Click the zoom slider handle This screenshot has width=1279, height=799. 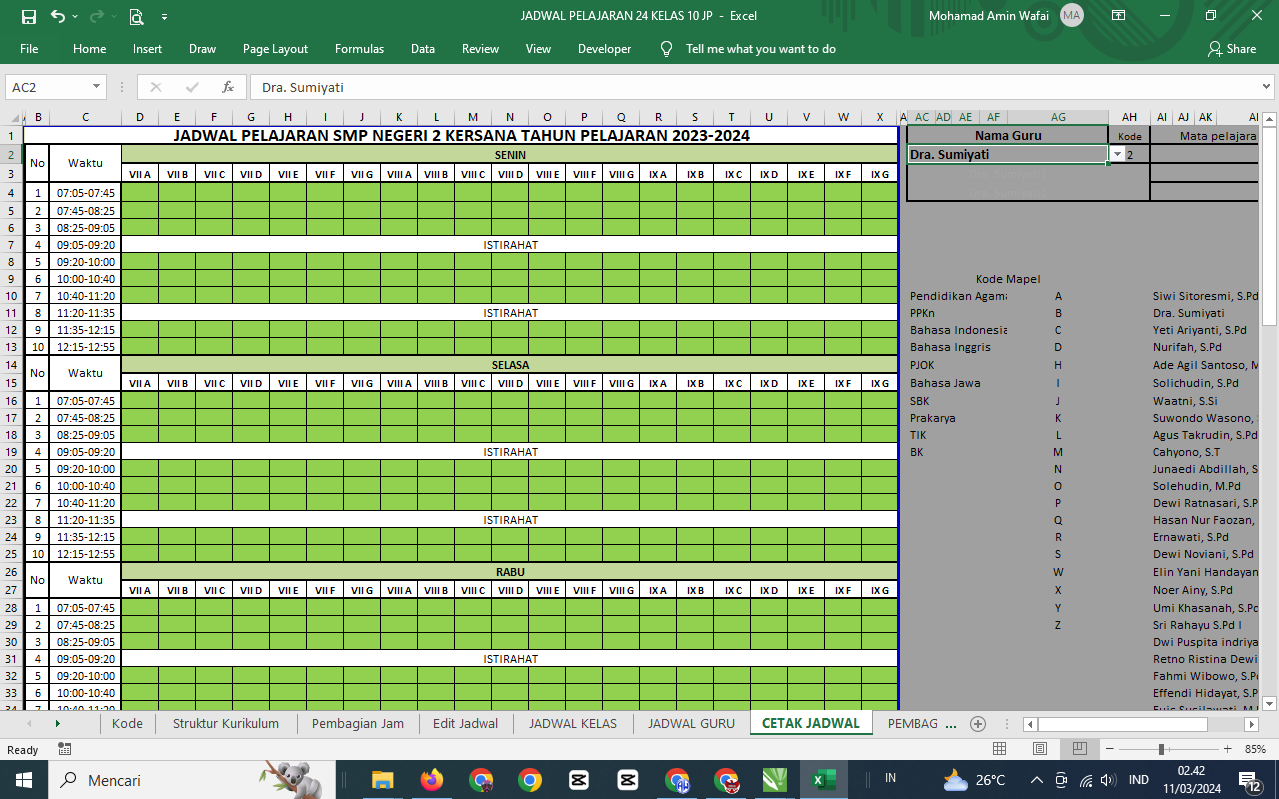(x=1161, y=749)
